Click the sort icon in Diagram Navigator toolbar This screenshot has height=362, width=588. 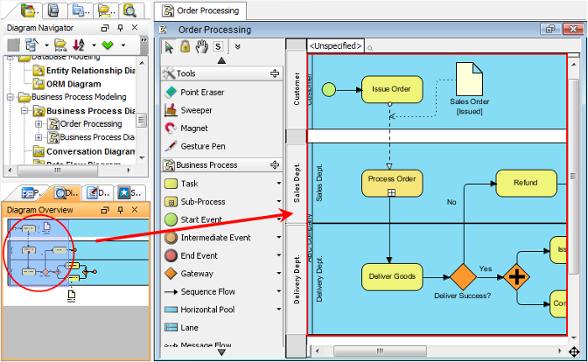coord(78,45)
